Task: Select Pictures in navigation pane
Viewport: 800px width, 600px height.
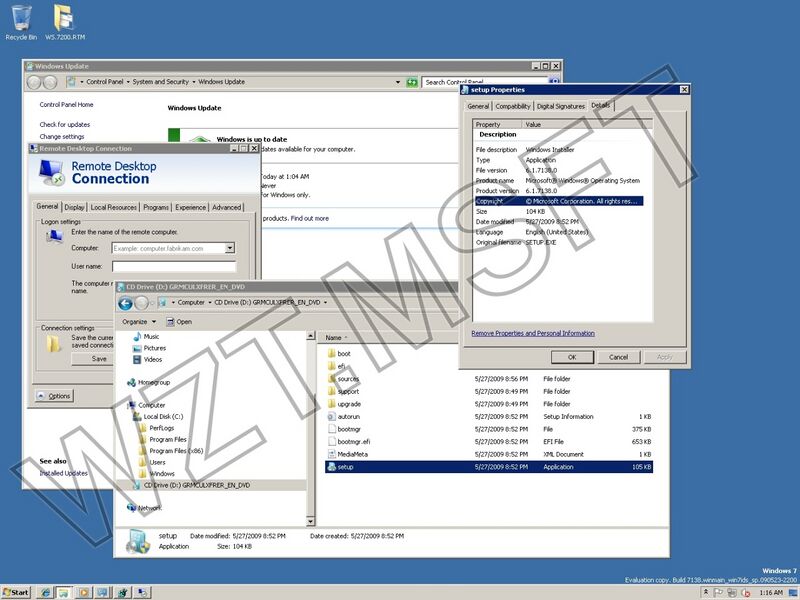Action: click(149, 348)
